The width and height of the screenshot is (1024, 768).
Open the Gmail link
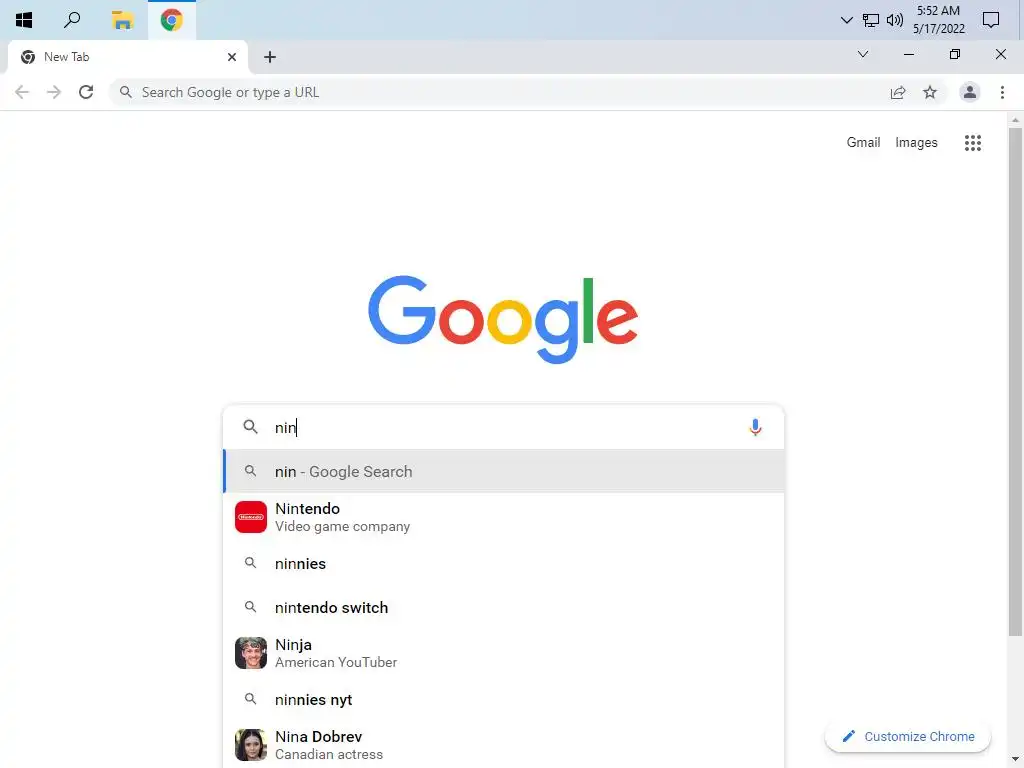coord(863,142)
